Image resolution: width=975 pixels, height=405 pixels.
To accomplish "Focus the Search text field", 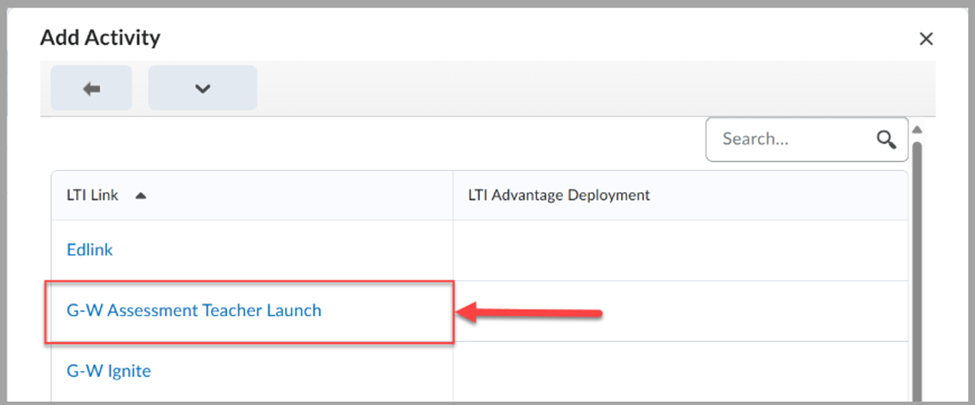I will coord(806,139).
